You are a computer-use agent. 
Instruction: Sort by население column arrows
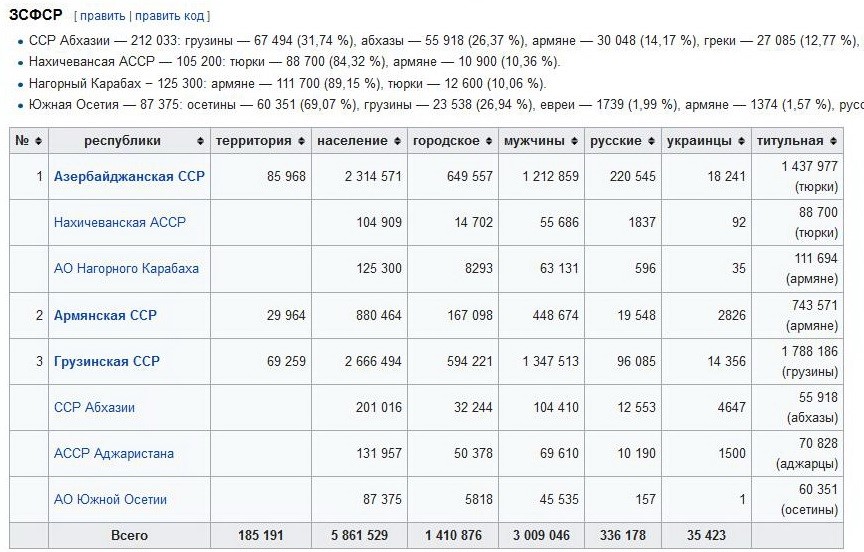pos(397,141)
